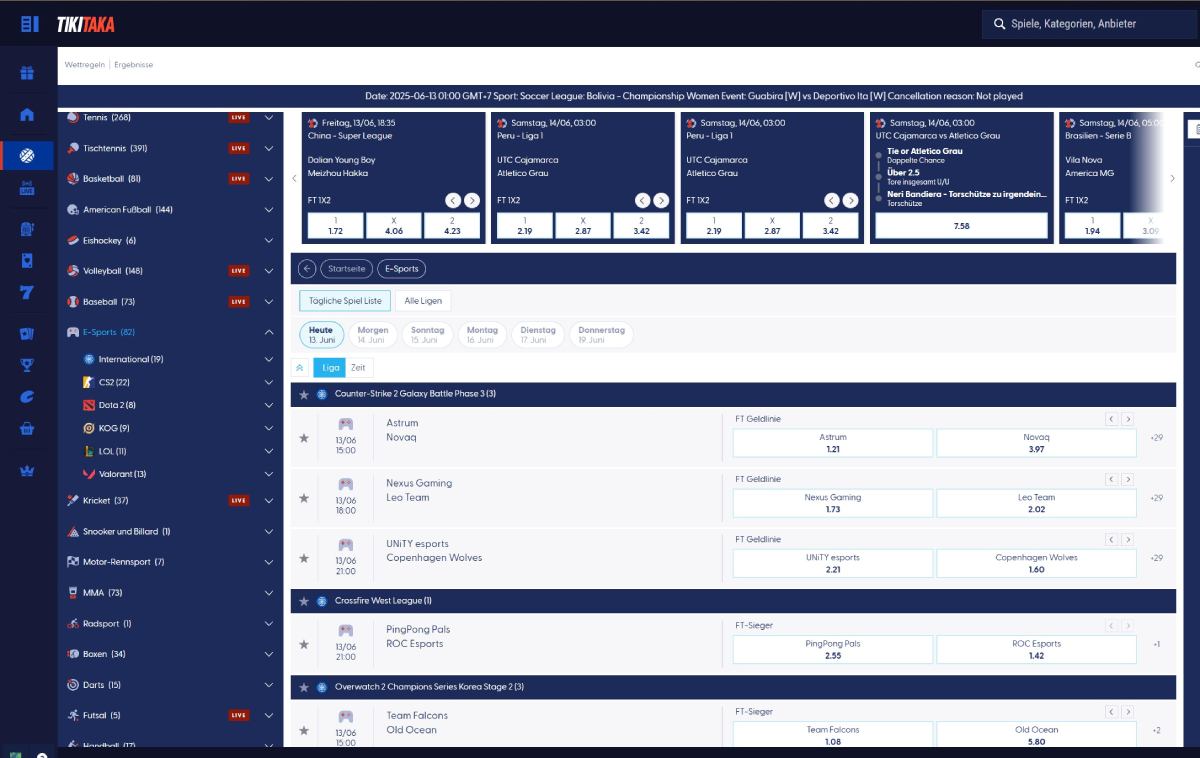Screen dimensions: 1200x758
Task: Toggle the hamburger menu next to TikiTaka logo
Action: [x=29, y=24]
